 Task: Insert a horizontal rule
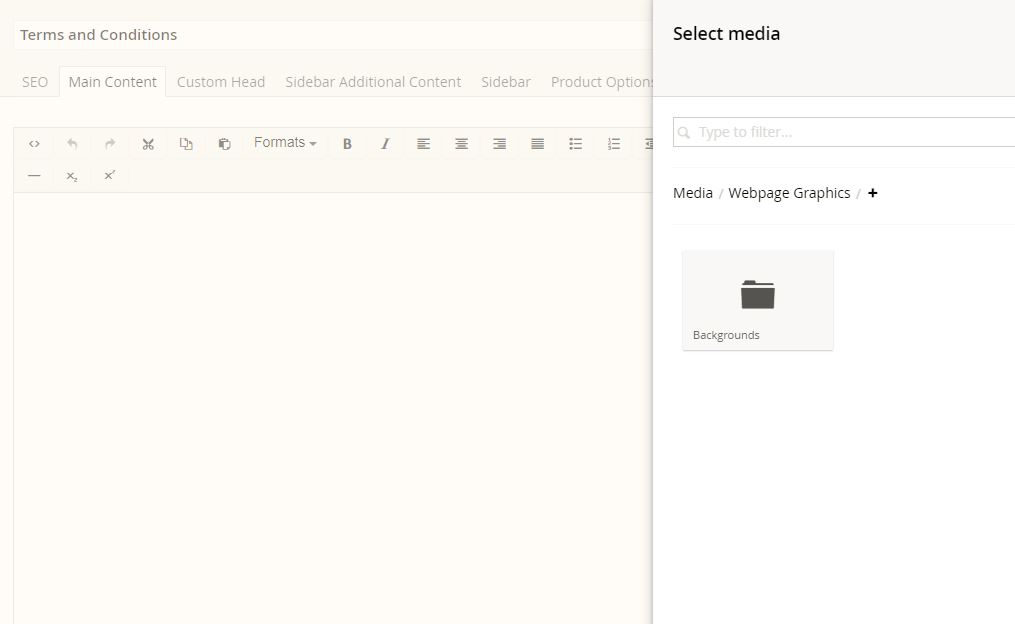(34, 175)
